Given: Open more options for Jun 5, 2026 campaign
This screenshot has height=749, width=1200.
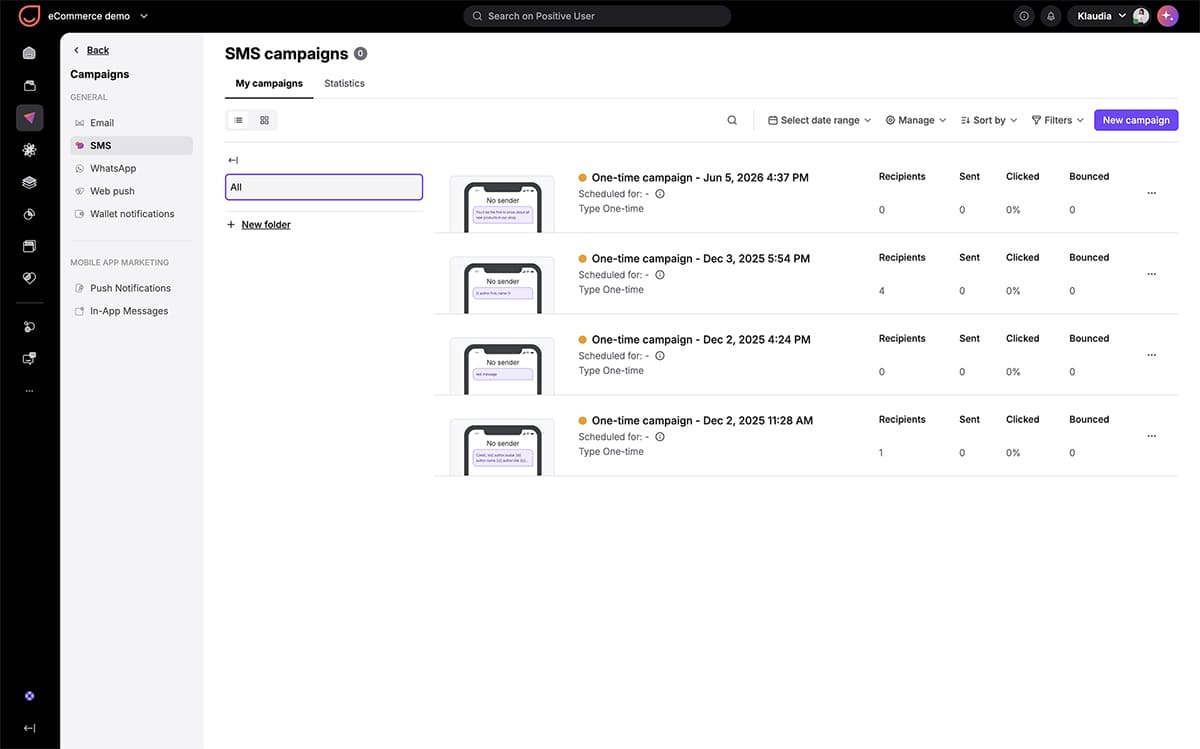Looking at the screenshot, I should point(1151,193).
